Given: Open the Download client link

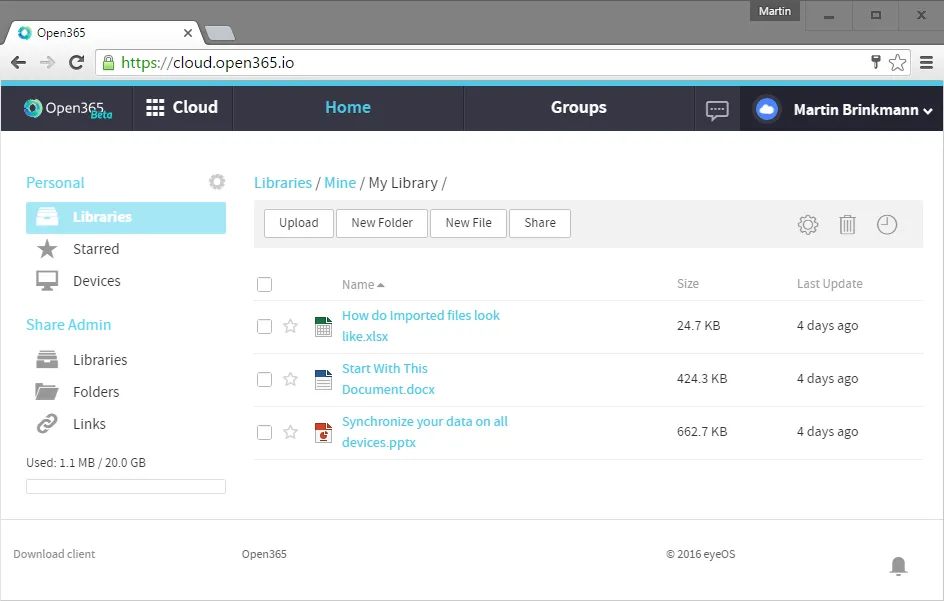Looking at the screenshot, I should (53, 553).
